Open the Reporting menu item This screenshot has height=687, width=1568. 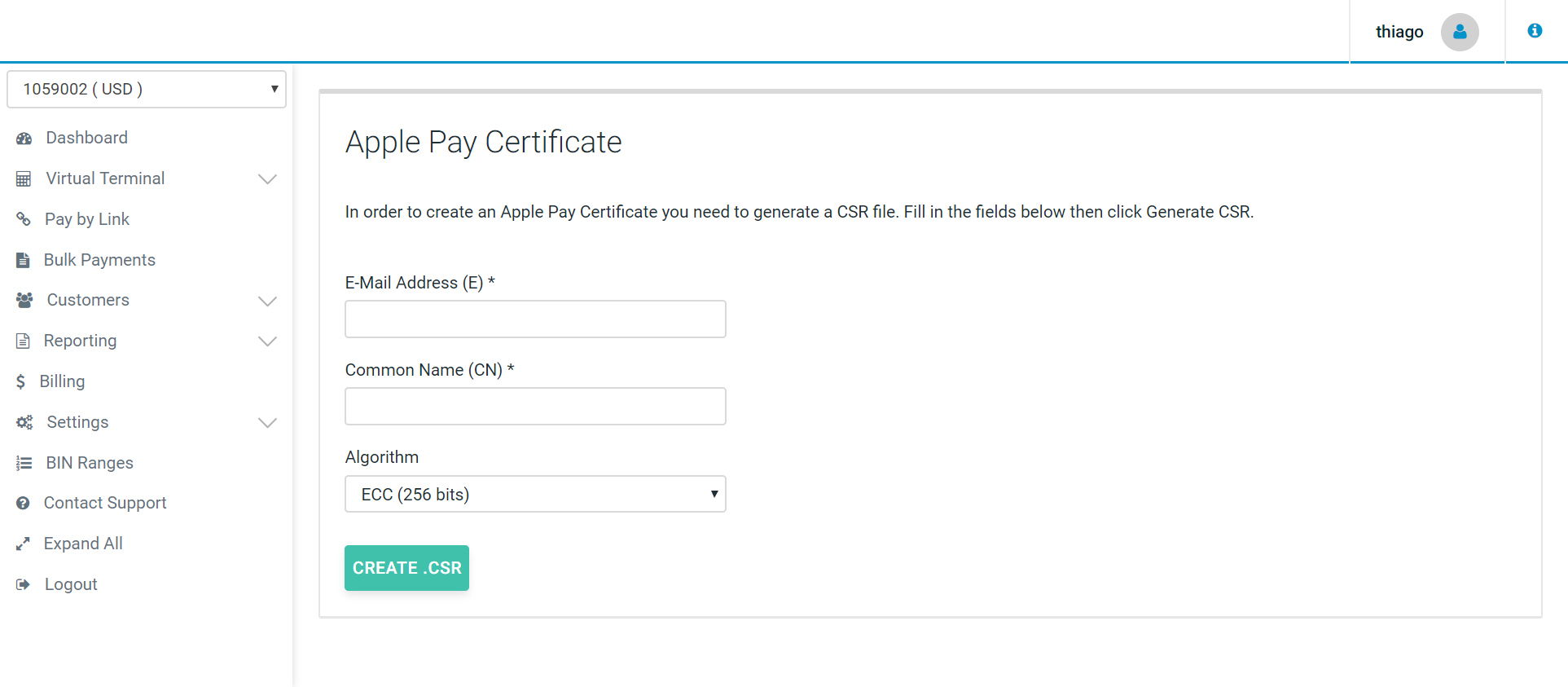pos(80,341)
